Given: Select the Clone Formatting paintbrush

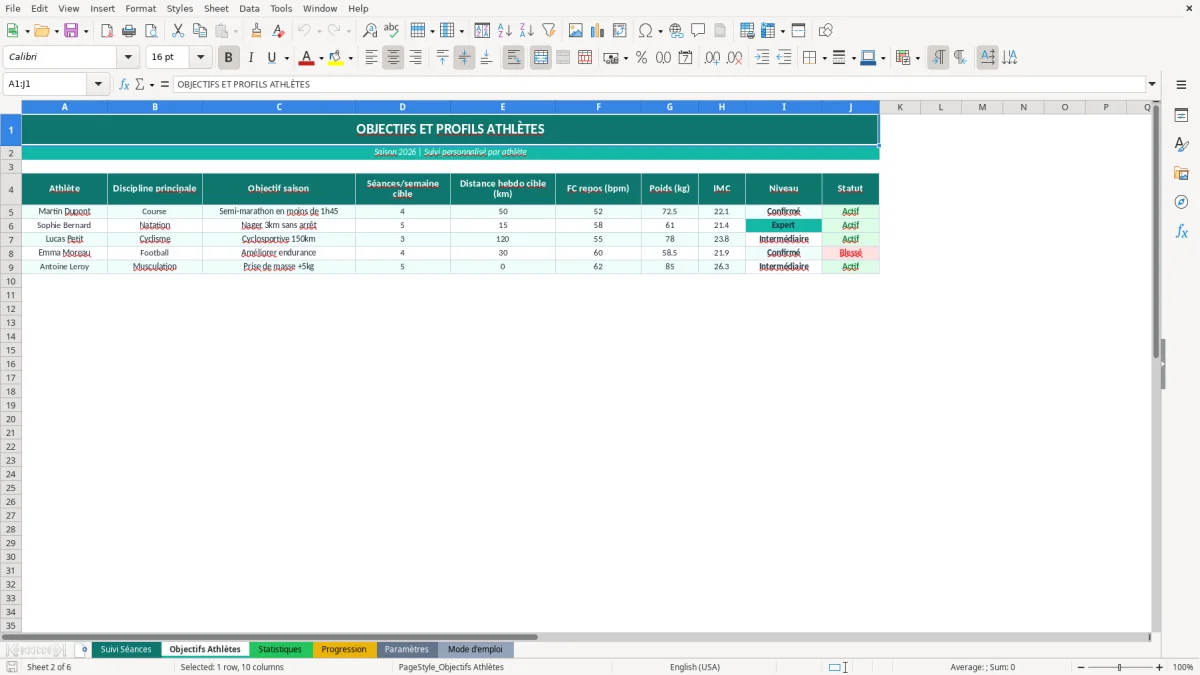Looking at the screenshot, I should pyautogui.click(x=257, y=31).
